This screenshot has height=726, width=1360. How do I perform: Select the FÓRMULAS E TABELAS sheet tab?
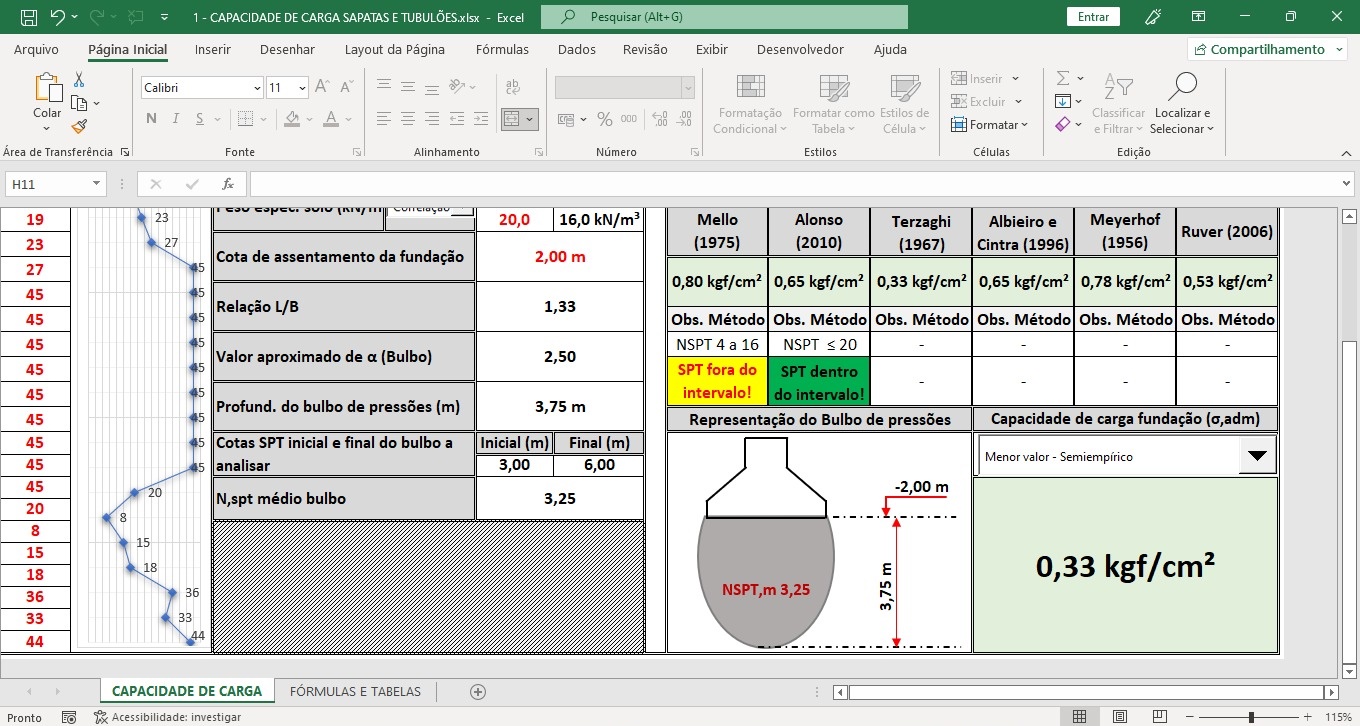tap(355, 691)
